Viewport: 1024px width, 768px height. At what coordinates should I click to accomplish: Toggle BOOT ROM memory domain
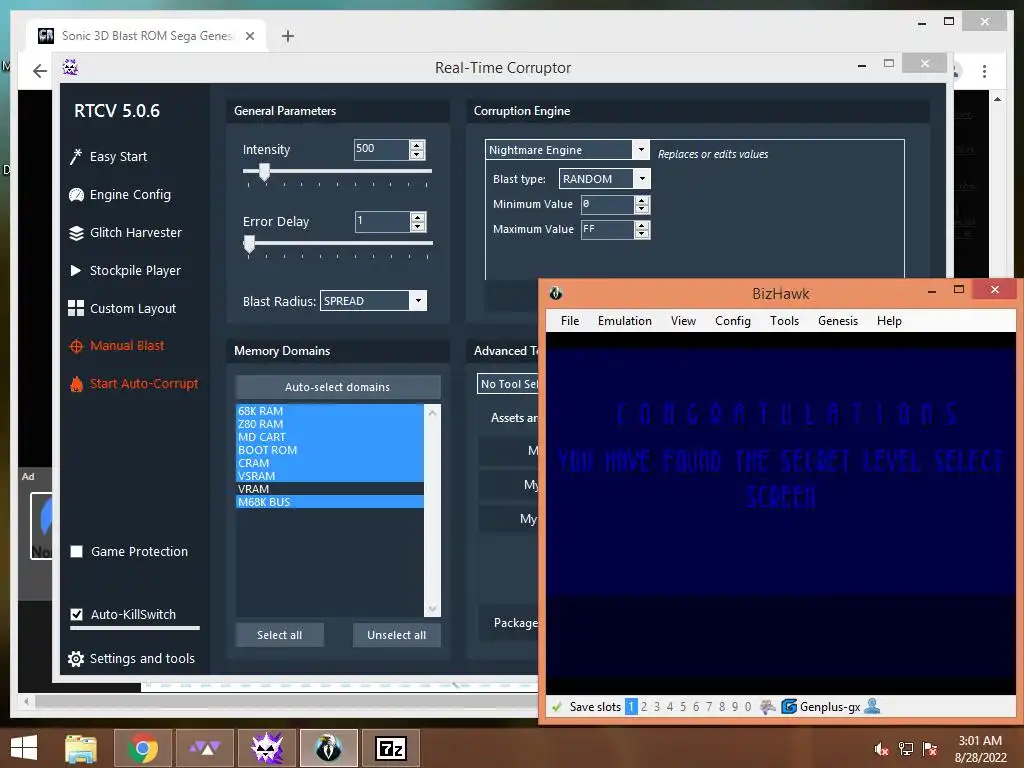tap(330, 450)
